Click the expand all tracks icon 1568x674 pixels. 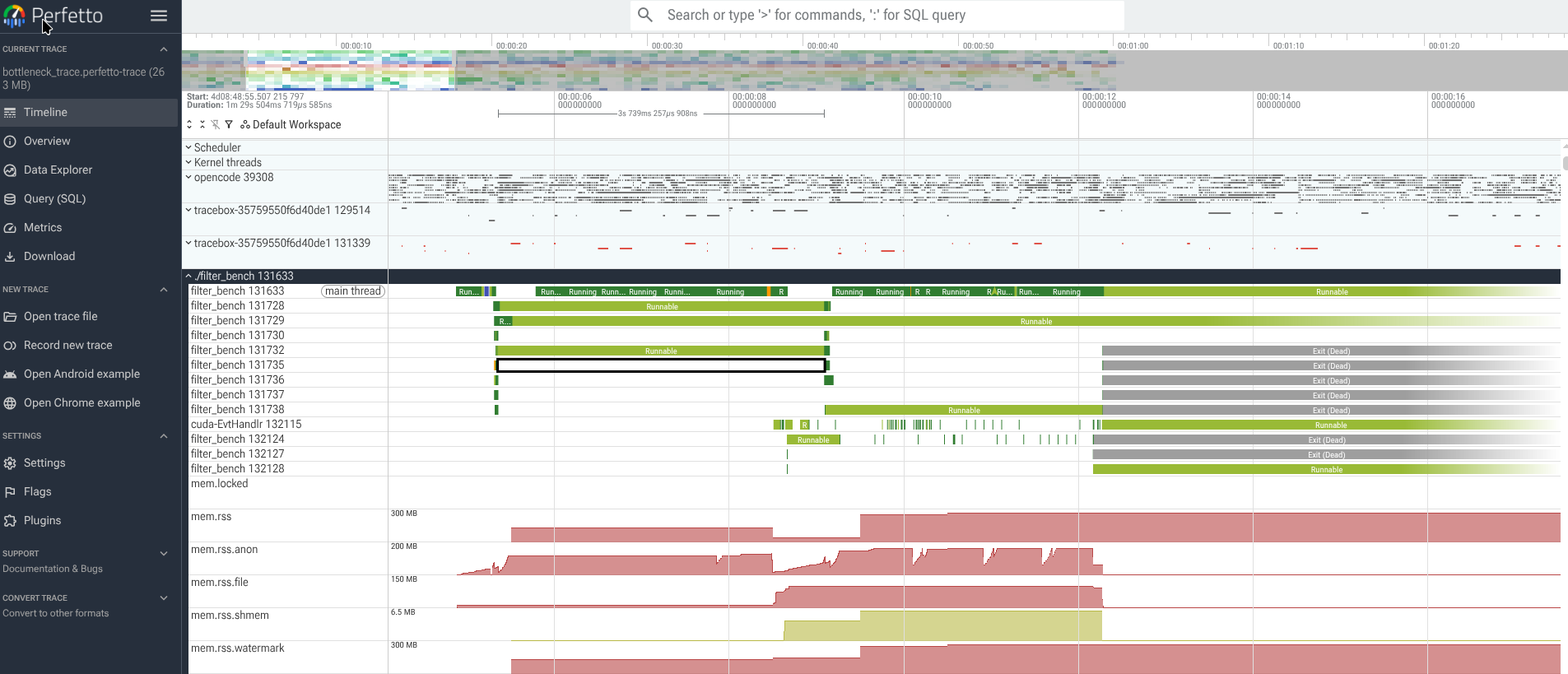(x=189, y=124)
